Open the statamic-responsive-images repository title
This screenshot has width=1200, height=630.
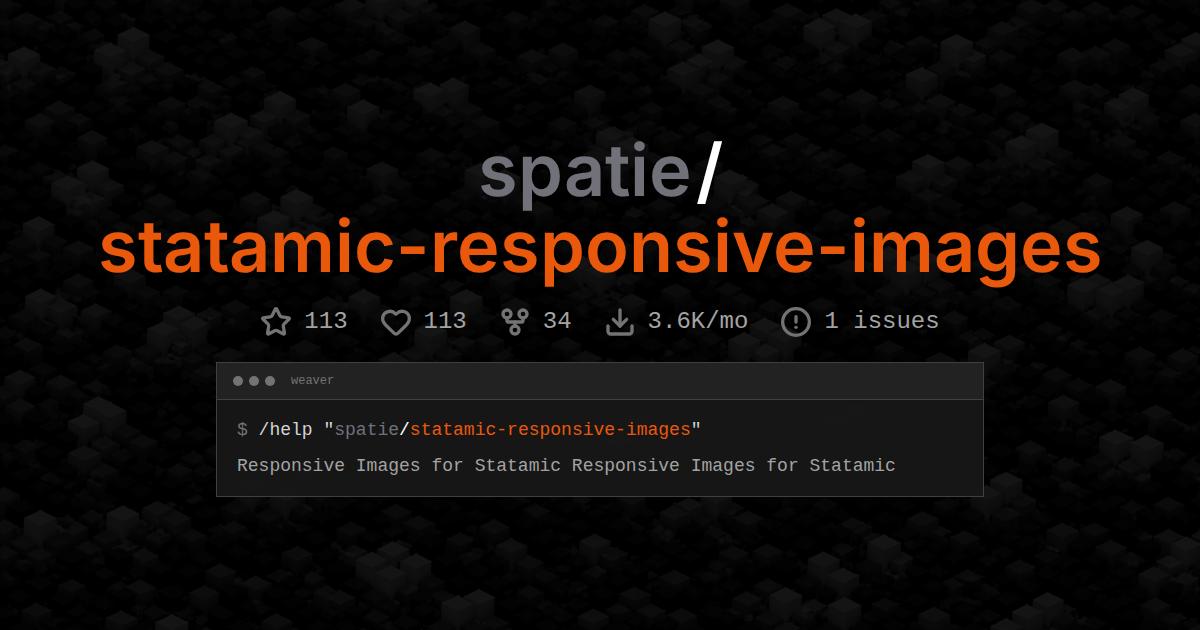[x=600, y=247]
